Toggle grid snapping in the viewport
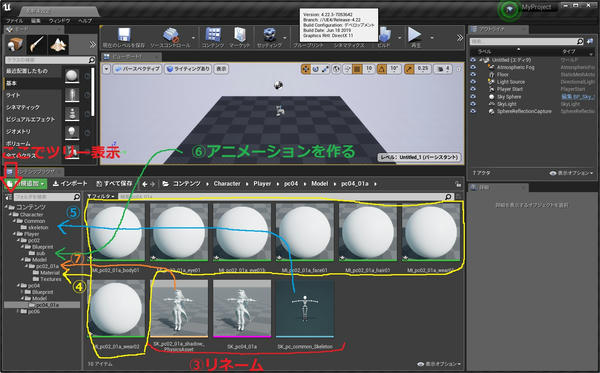This screenshot has height=373, width=600. tap(357, 69)
